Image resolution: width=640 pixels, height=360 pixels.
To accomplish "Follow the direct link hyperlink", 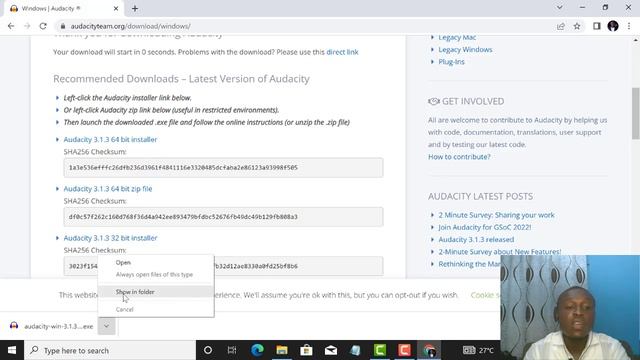I will [342, 52].
